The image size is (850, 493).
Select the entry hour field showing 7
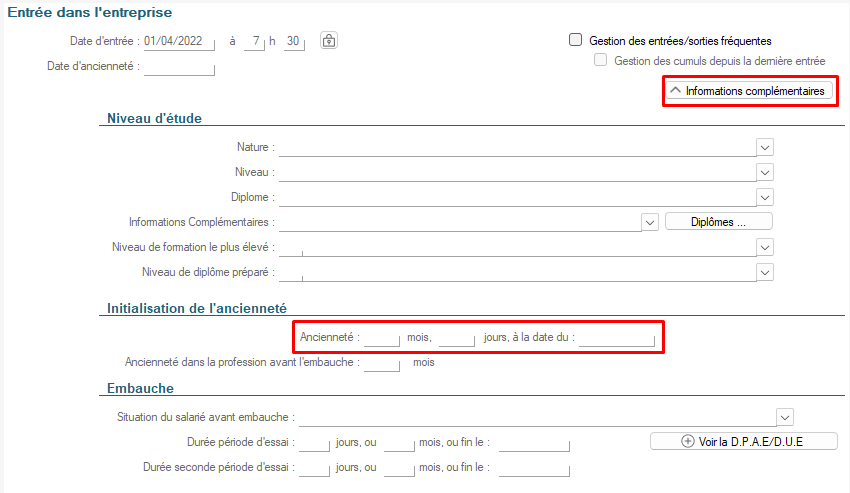[256, 41]
